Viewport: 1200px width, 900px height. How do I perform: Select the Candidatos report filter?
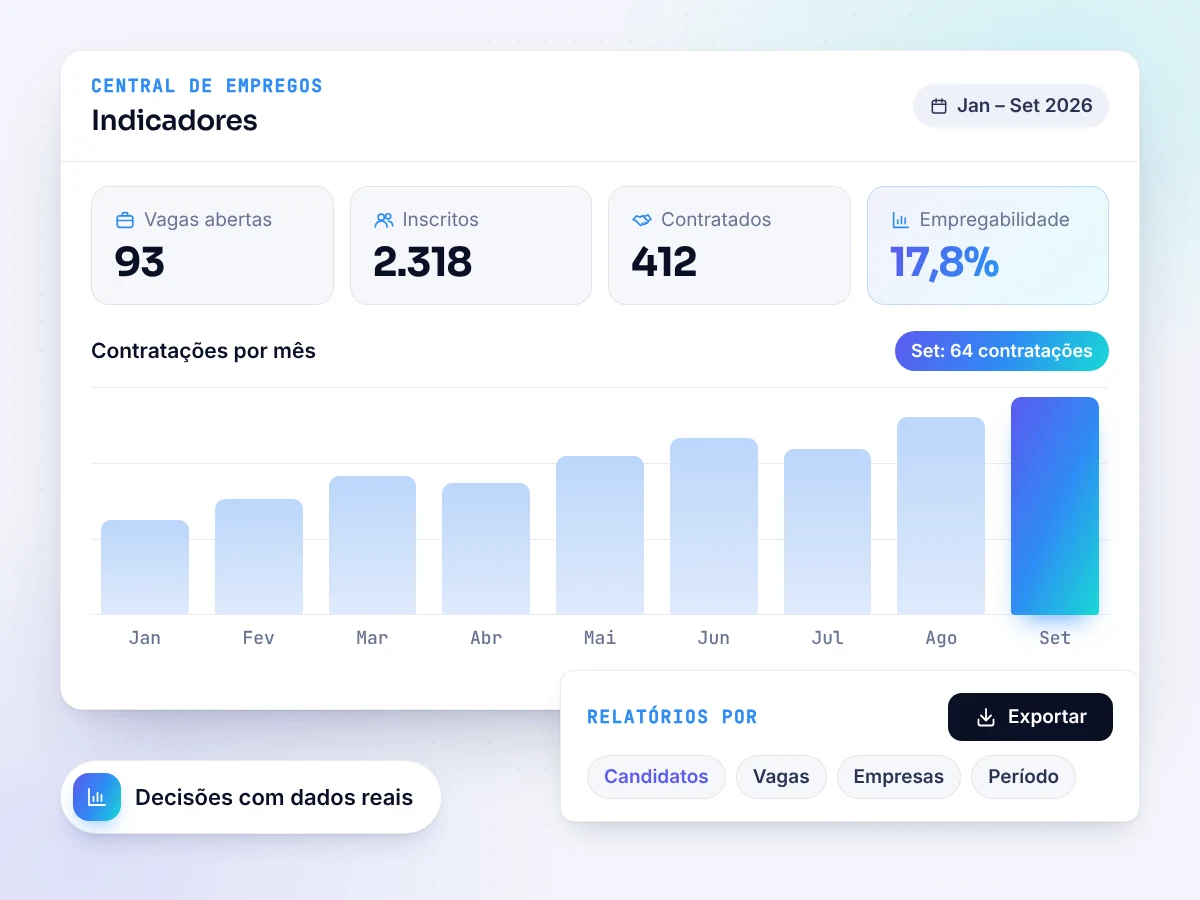[x=656, y=777]
